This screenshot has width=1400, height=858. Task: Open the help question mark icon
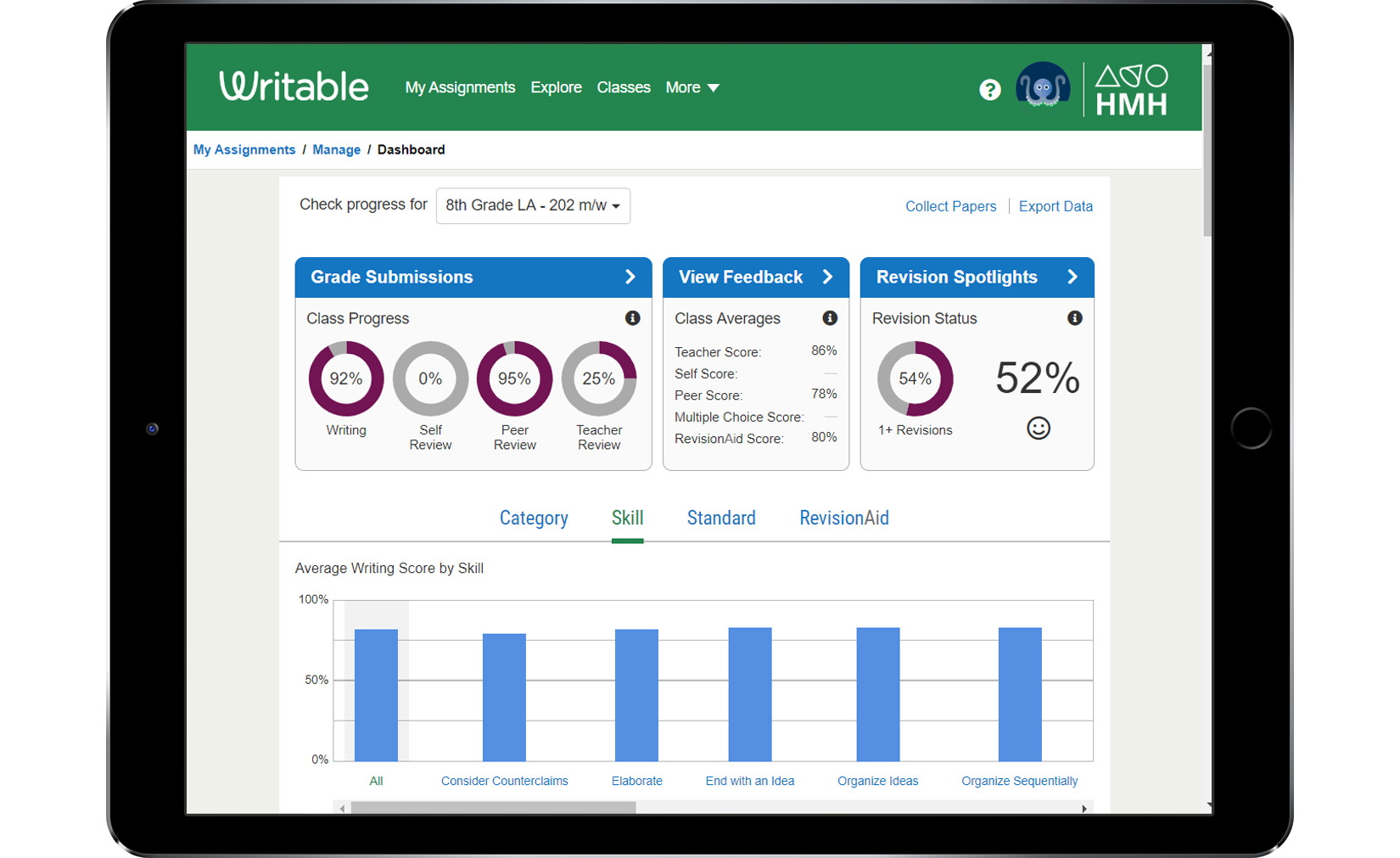(x=989, y=89)
